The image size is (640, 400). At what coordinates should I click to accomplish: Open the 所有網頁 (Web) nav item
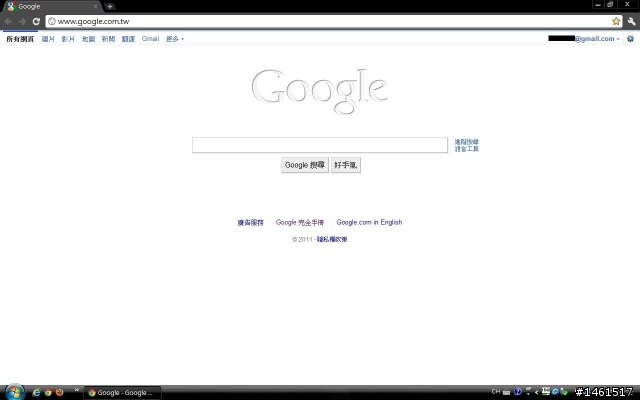20,39
